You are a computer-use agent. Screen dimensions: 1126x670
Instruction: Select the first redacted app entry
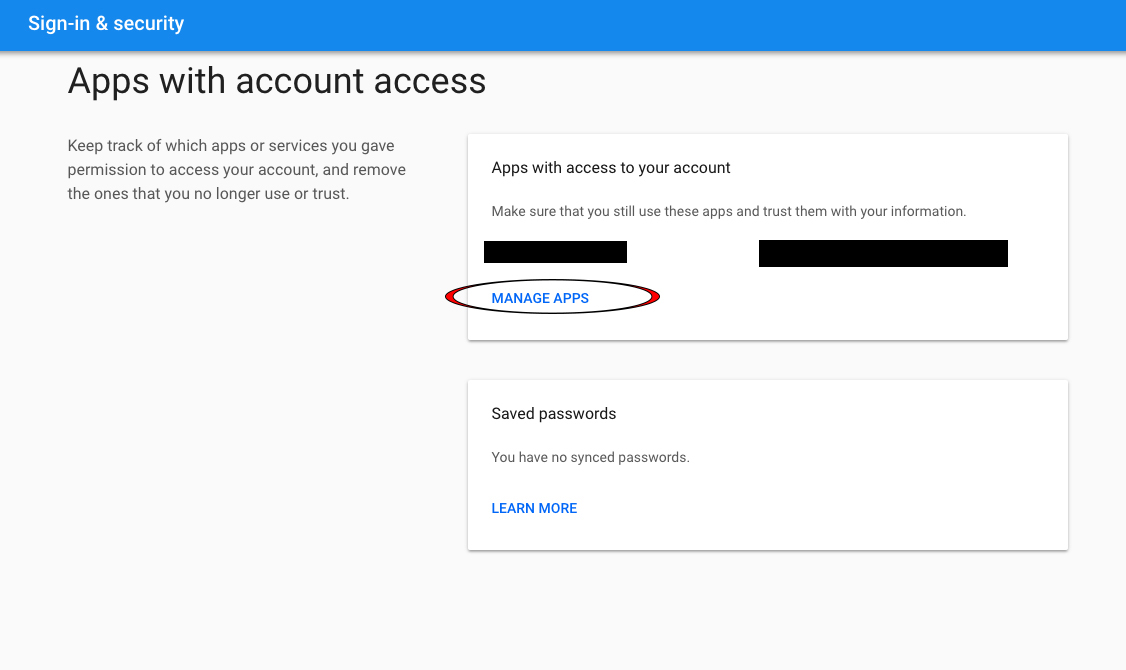pos(555,252)
